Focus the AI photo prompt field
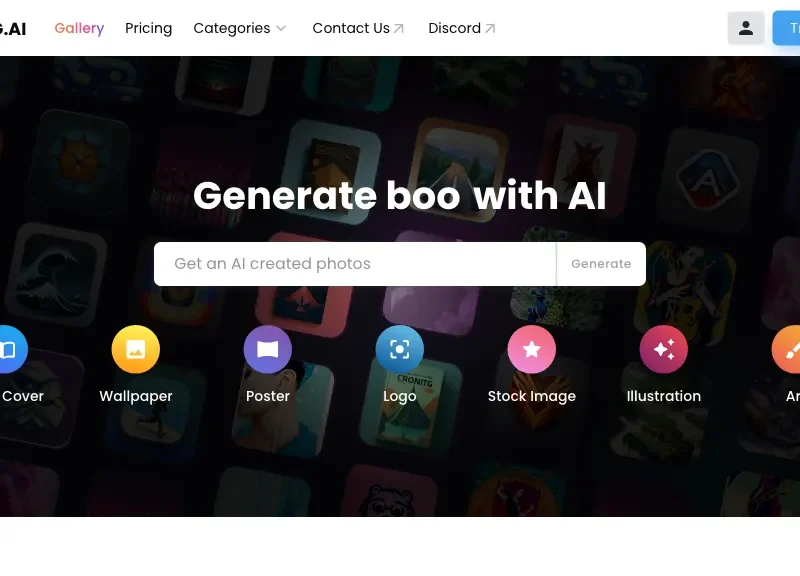 point(355,264)
